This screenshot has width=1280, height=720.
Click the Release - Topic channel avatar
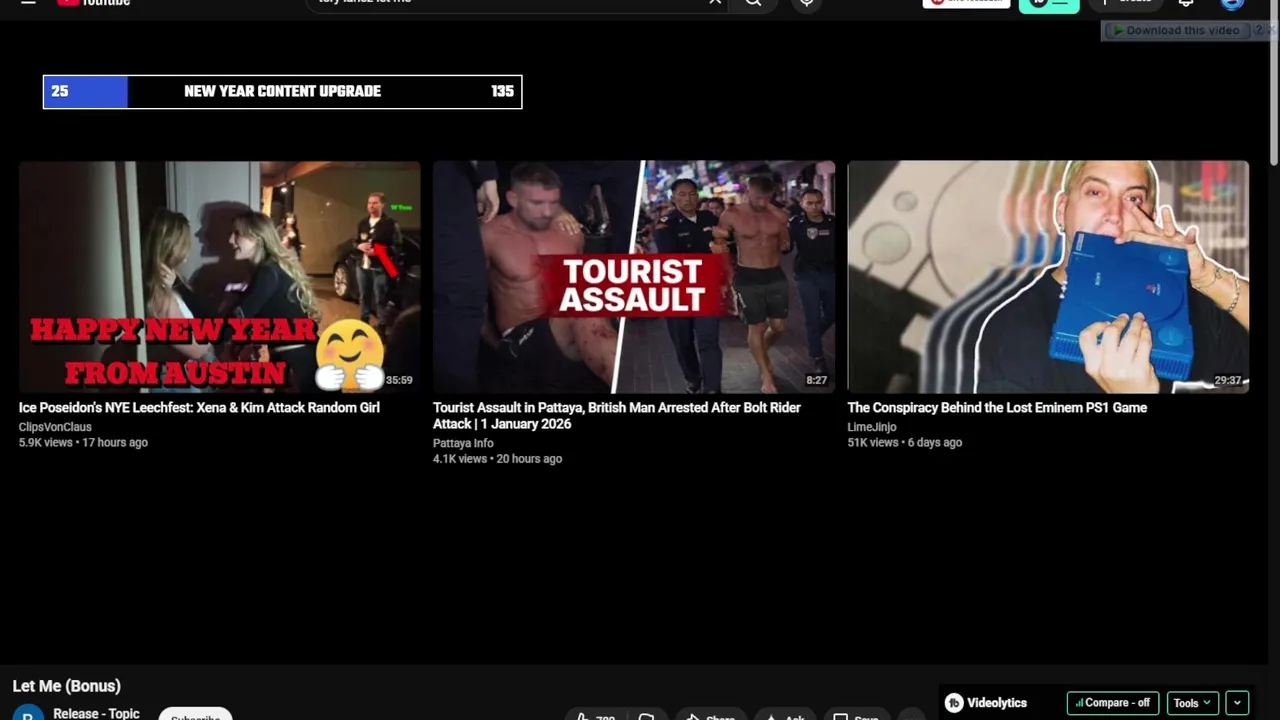28,713
